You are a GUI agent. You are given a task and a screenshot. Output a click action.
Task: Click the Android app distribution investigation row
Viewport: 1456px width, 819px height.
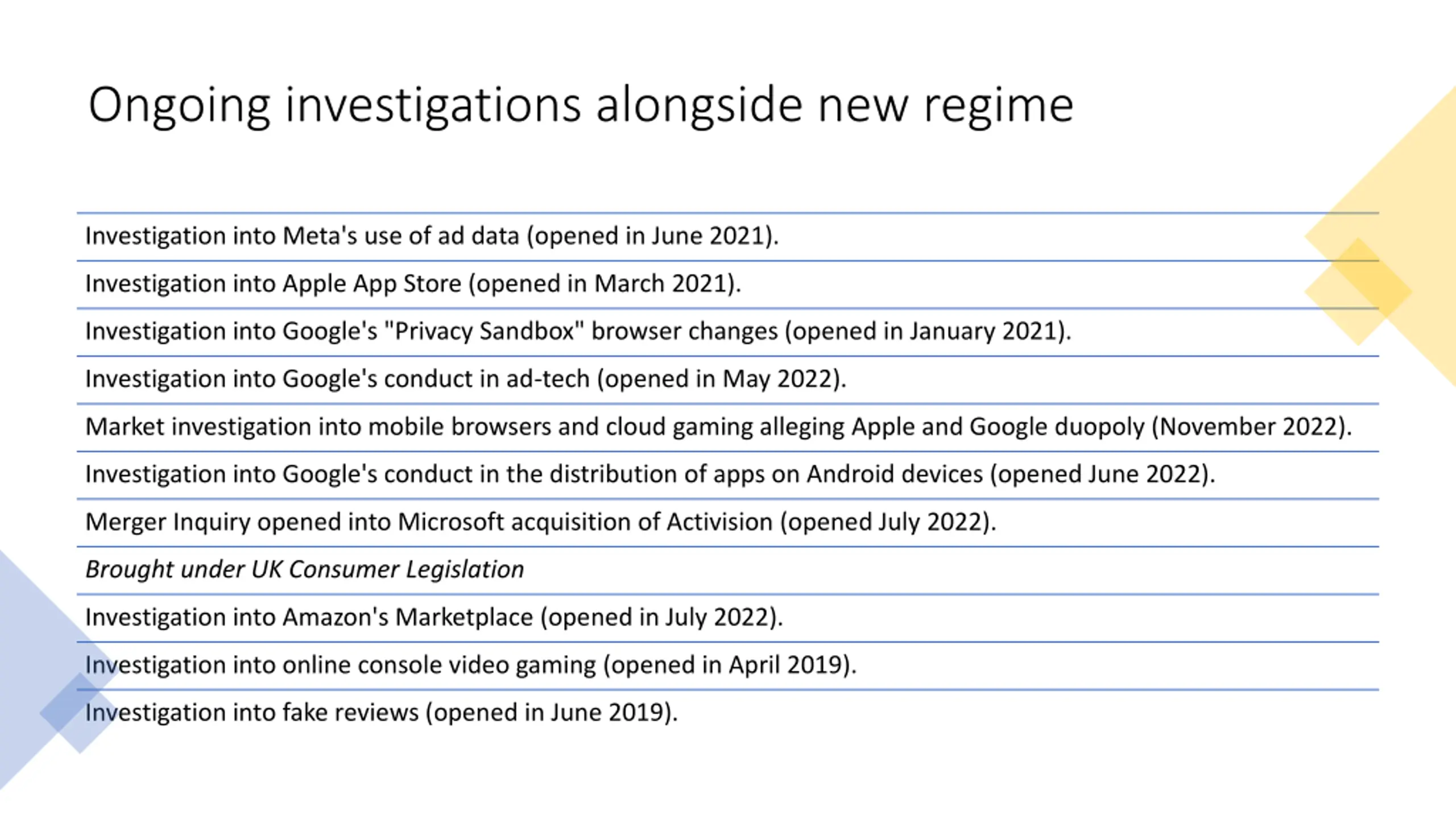[650, 474]
